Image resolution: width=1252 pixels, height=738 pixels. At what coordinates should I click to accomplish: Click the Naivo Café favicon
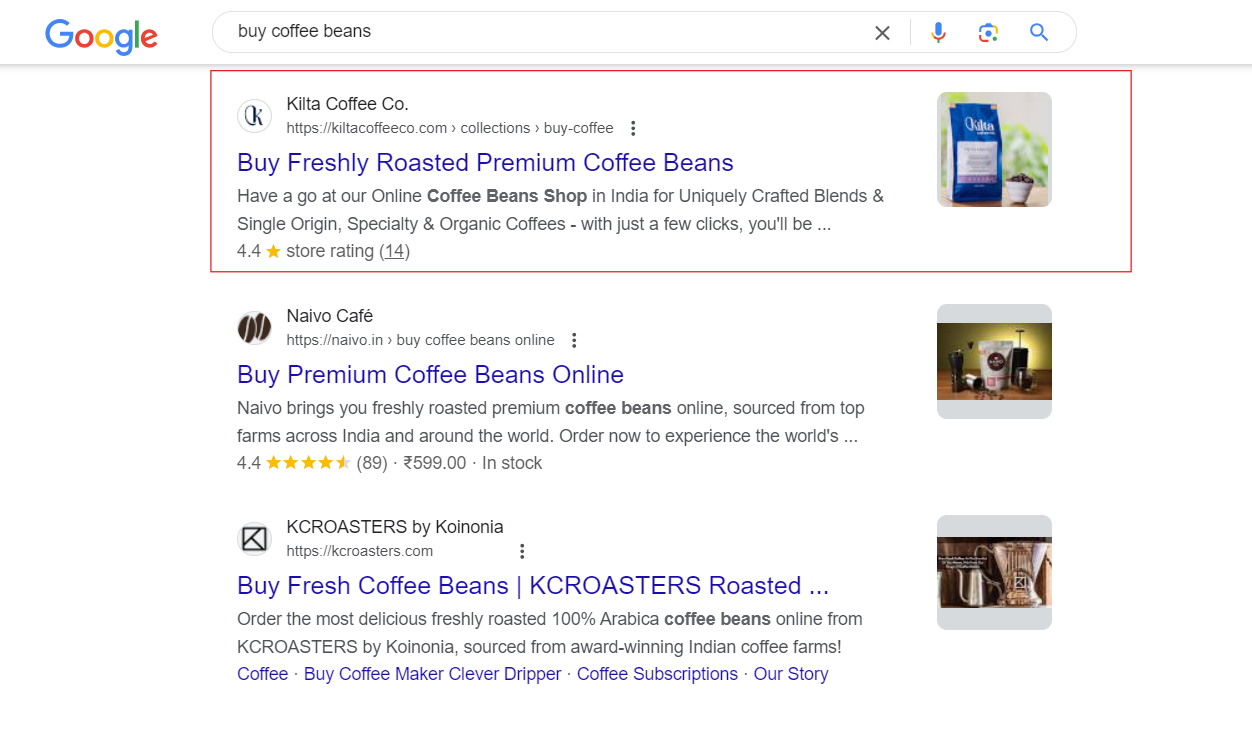[255, 328]
